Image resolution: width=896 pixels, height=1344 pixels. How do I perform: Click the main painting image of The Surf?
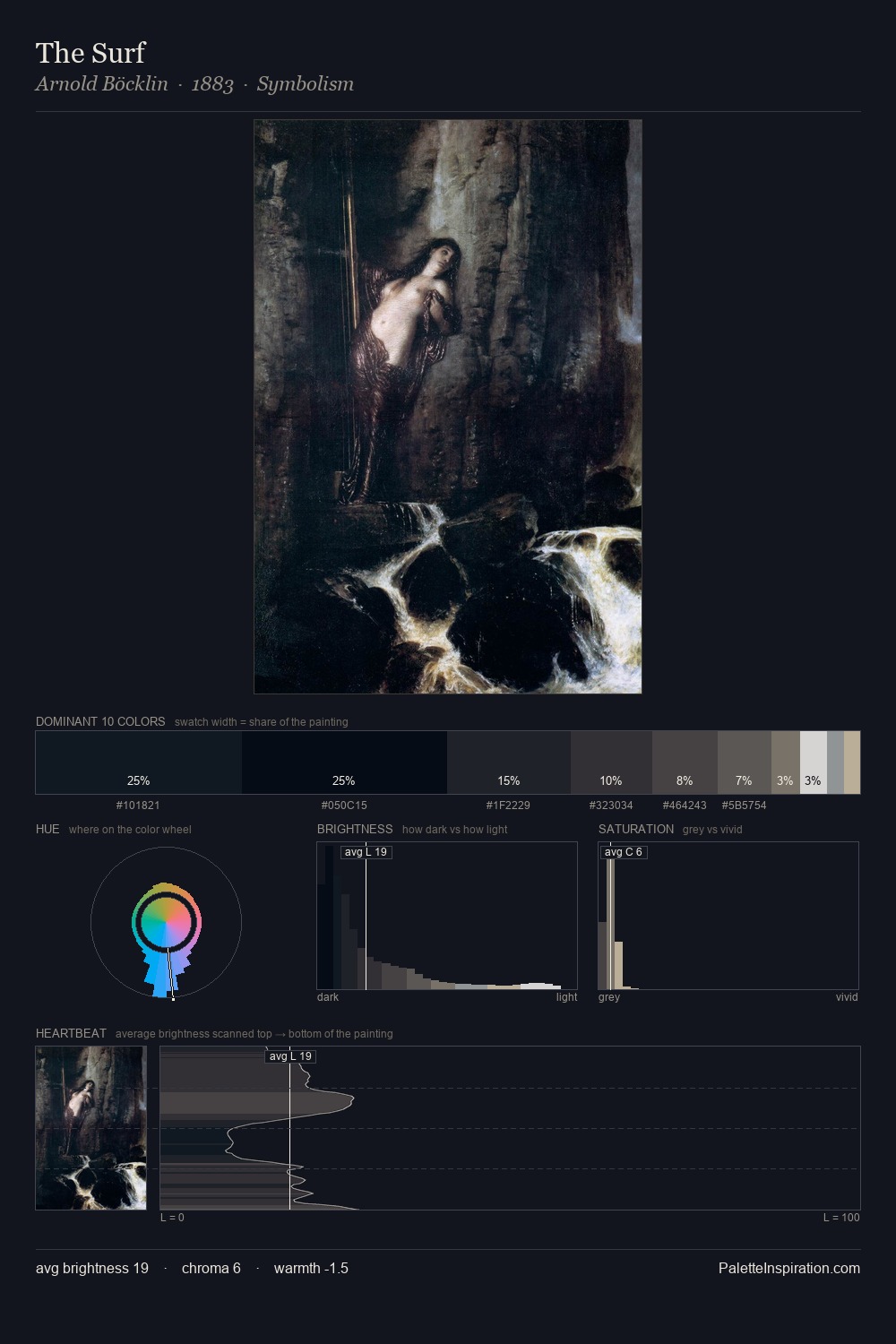[x=448, y=407]
